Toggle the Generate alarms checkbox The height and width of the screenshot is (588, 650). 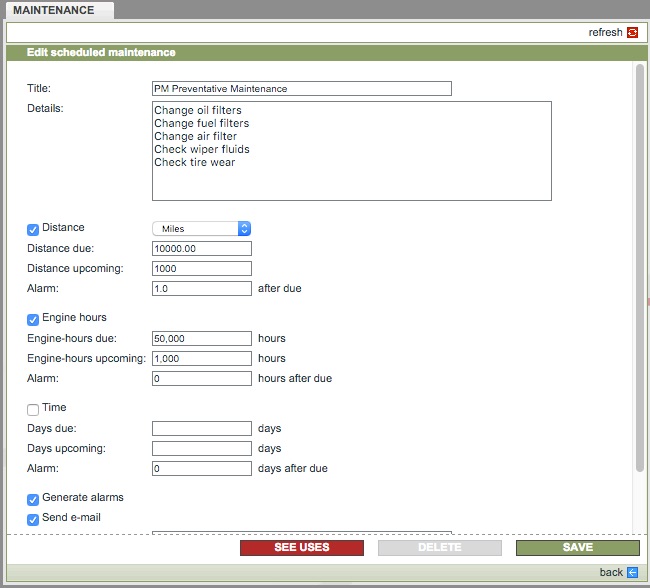click(33, 499)
